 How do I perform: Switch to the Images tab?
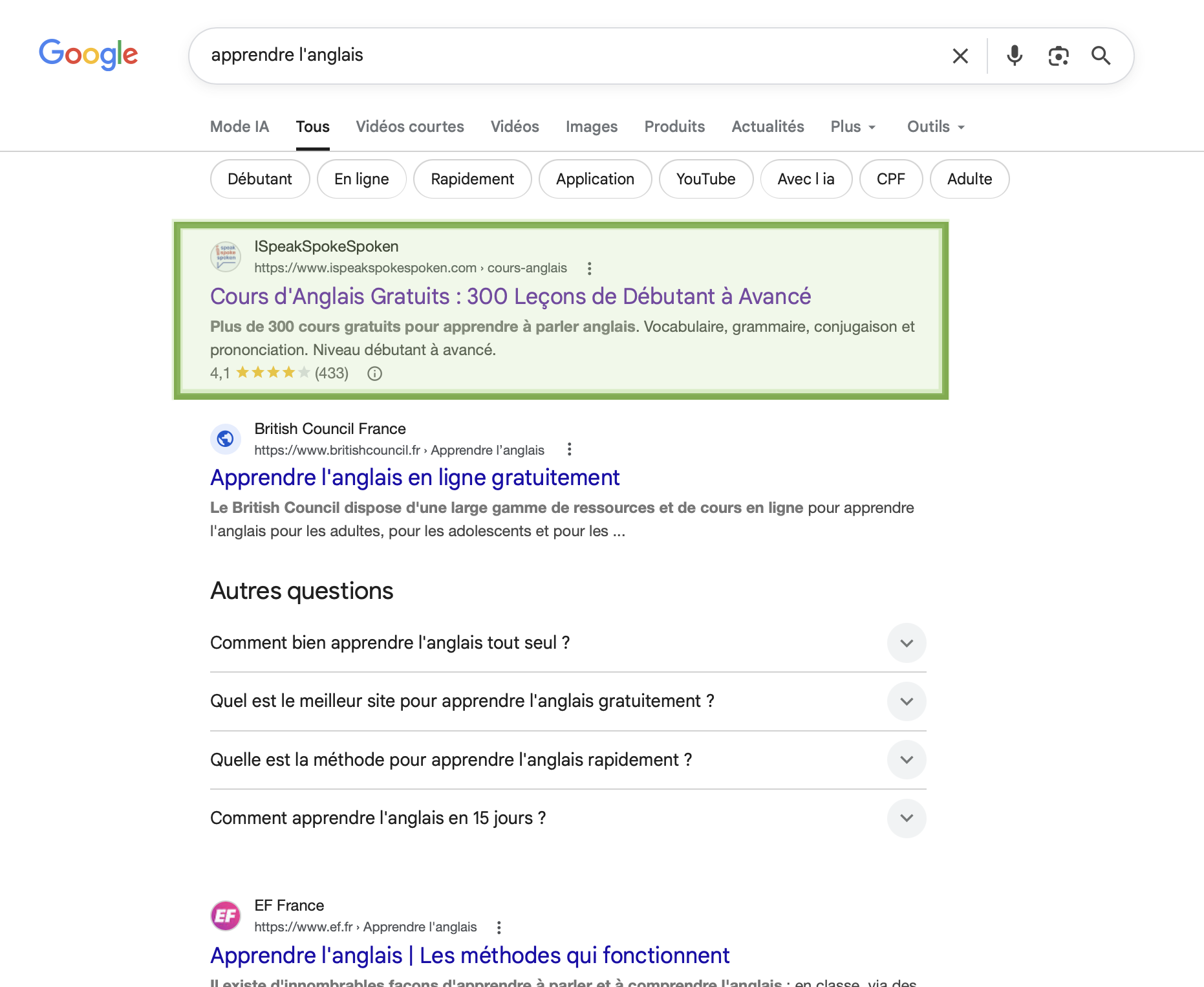pyautogui.click(x=590, y=126)
